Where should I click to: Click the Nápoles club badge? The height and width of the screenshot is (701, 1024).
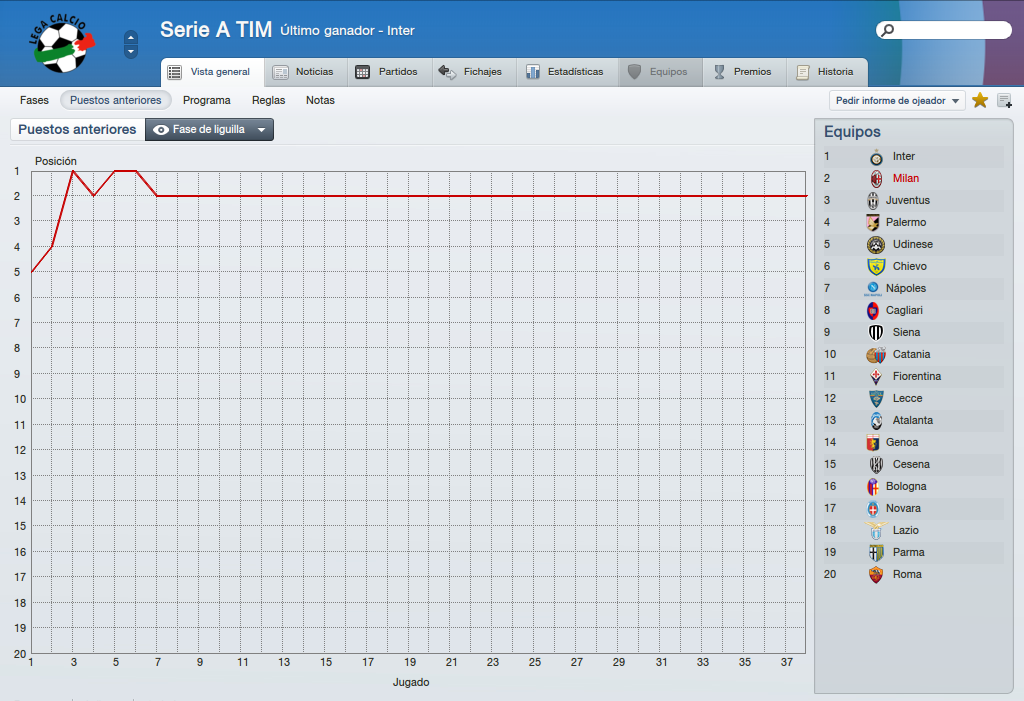(x=872, y=288)
